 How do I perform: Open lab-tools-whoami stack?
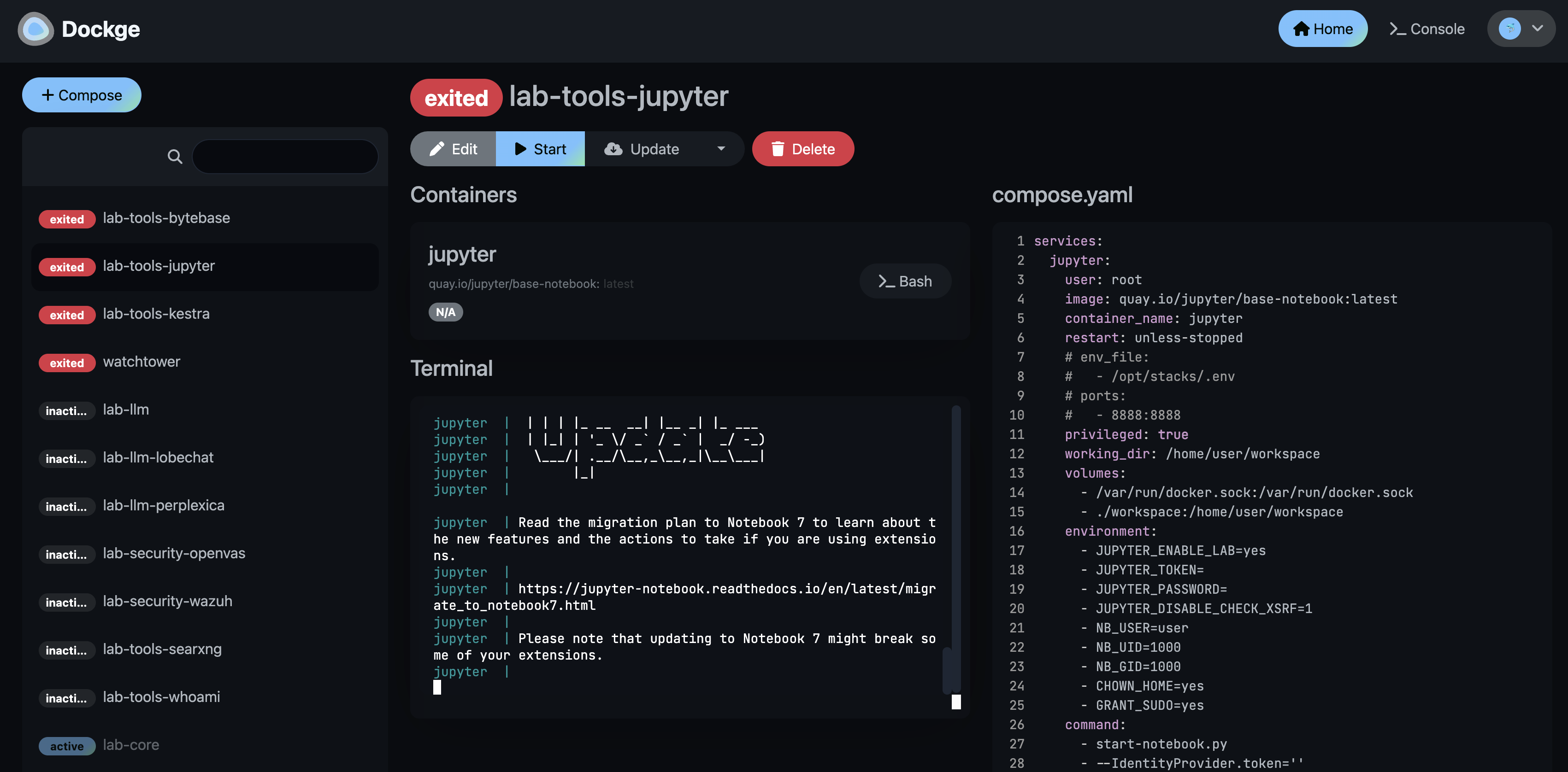click(205, 698)
